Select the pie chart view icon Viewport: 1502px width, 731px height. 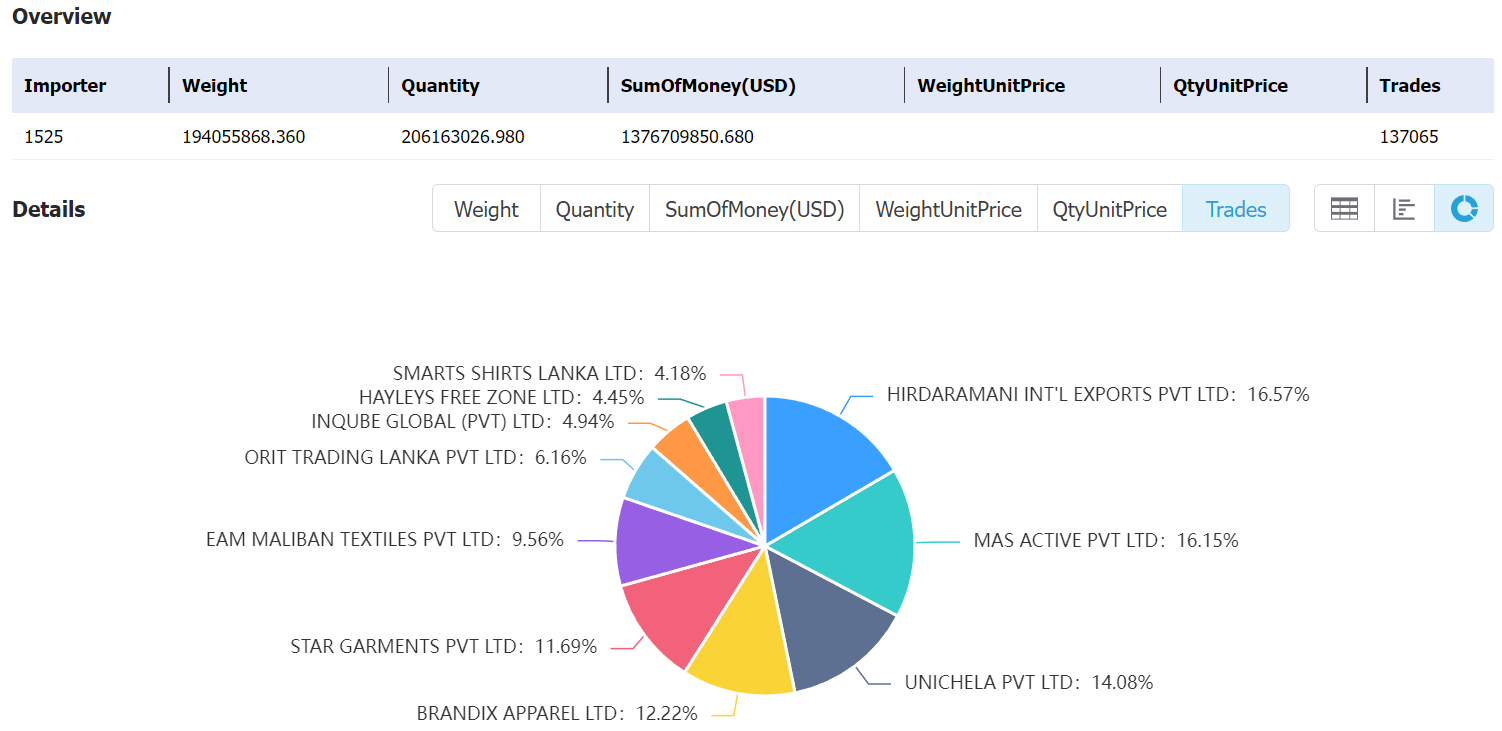(x=1464, y=209)
